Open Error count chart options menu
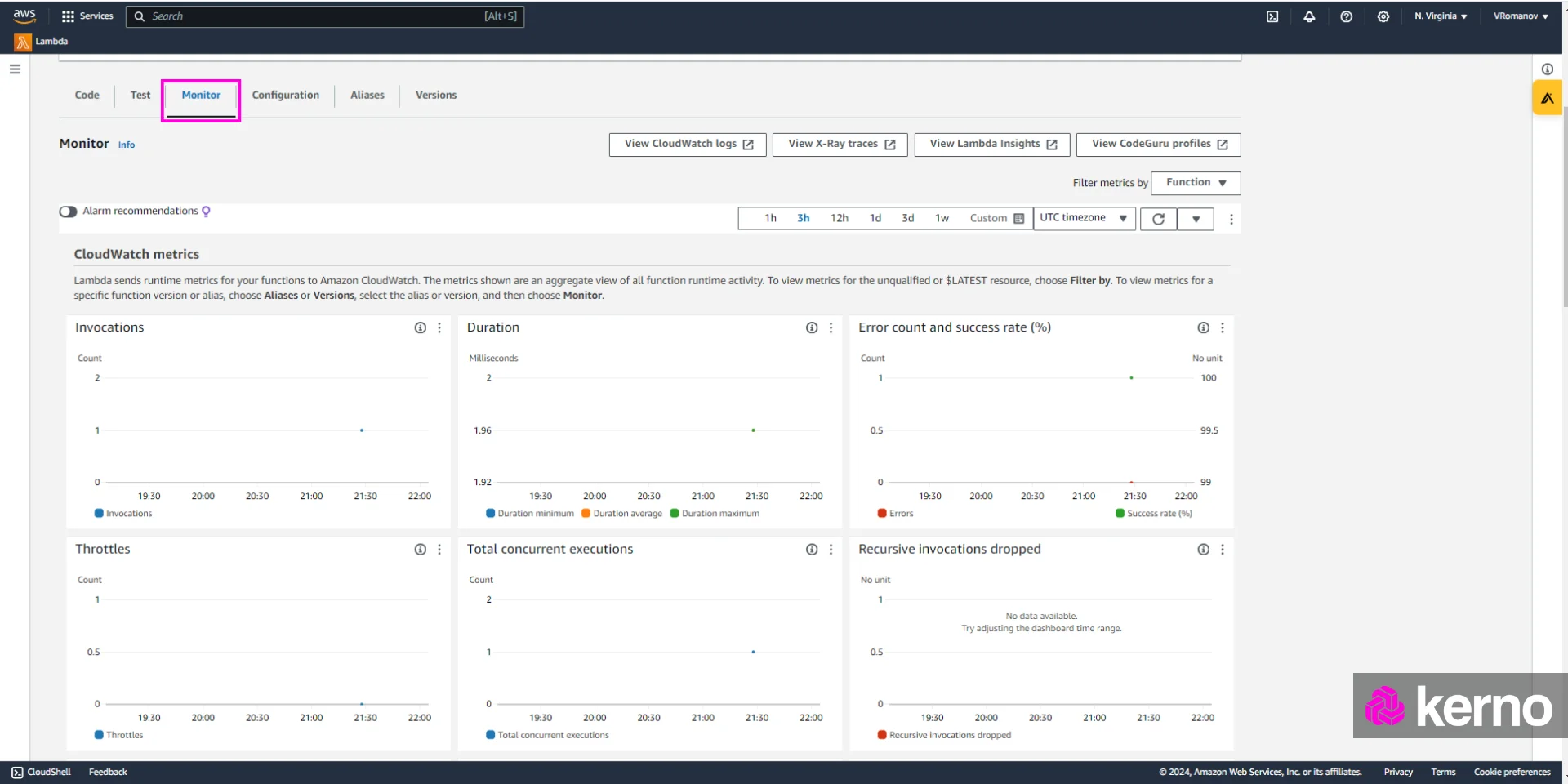Image resolution: width=1568 pixels, height=784 pixels. click(x=1223, y=327)
